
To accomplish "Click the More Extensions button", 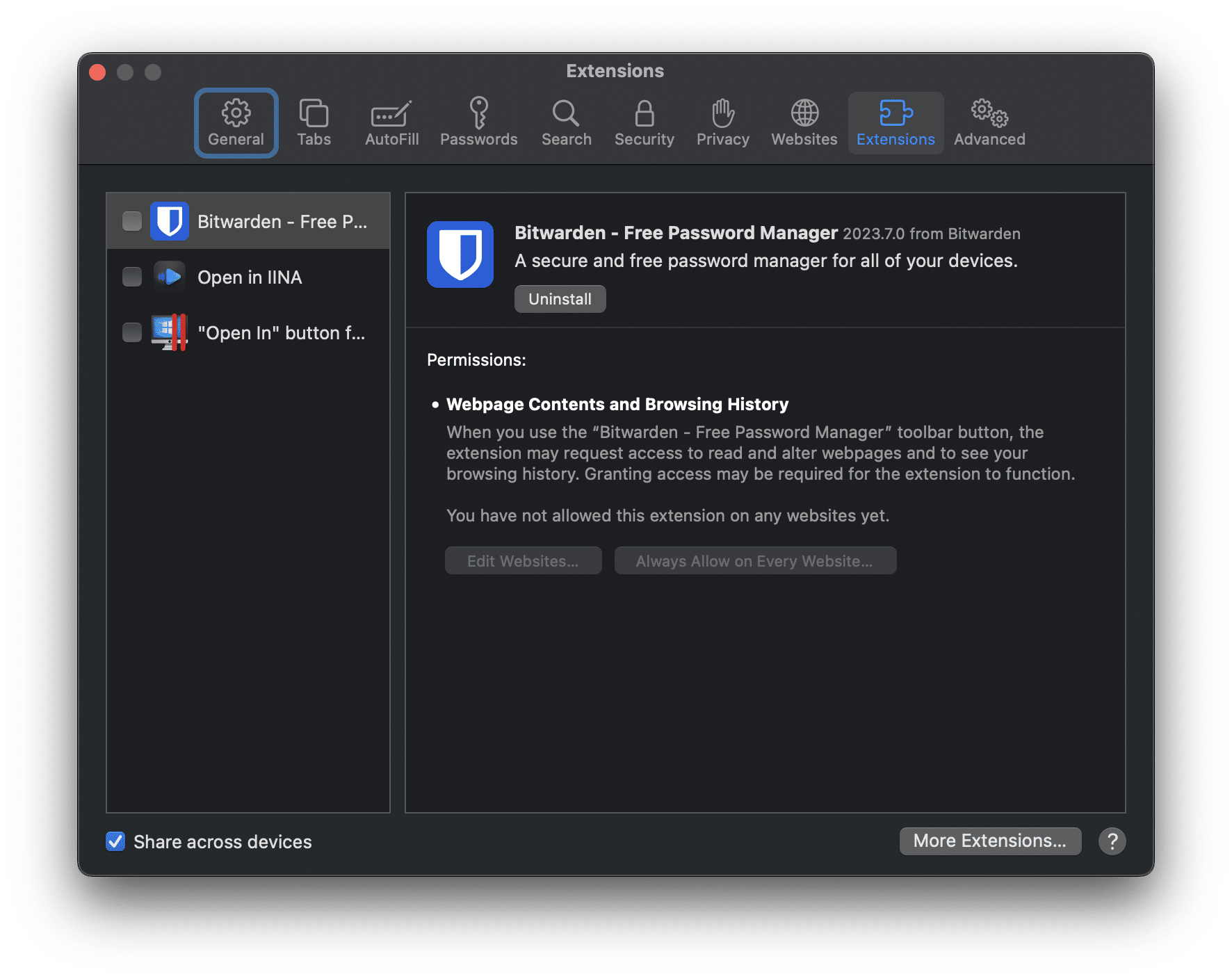I will 989,841.
